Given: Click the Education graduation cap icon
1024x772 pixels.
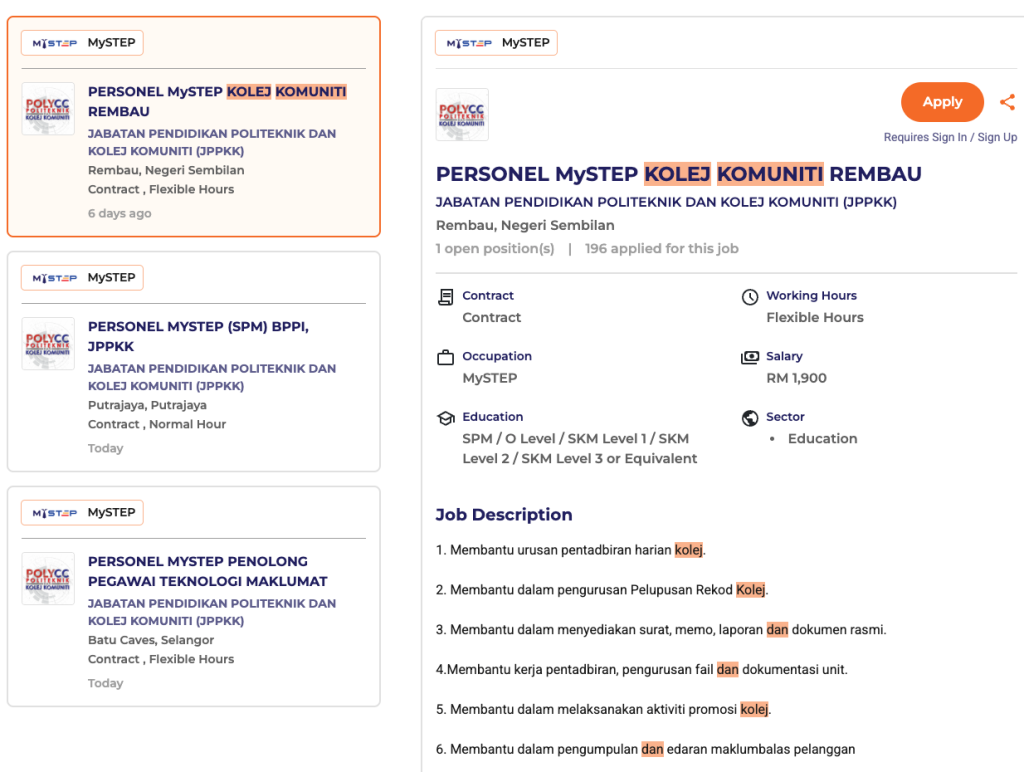Looking at the screenshot, I should point(446,418).
